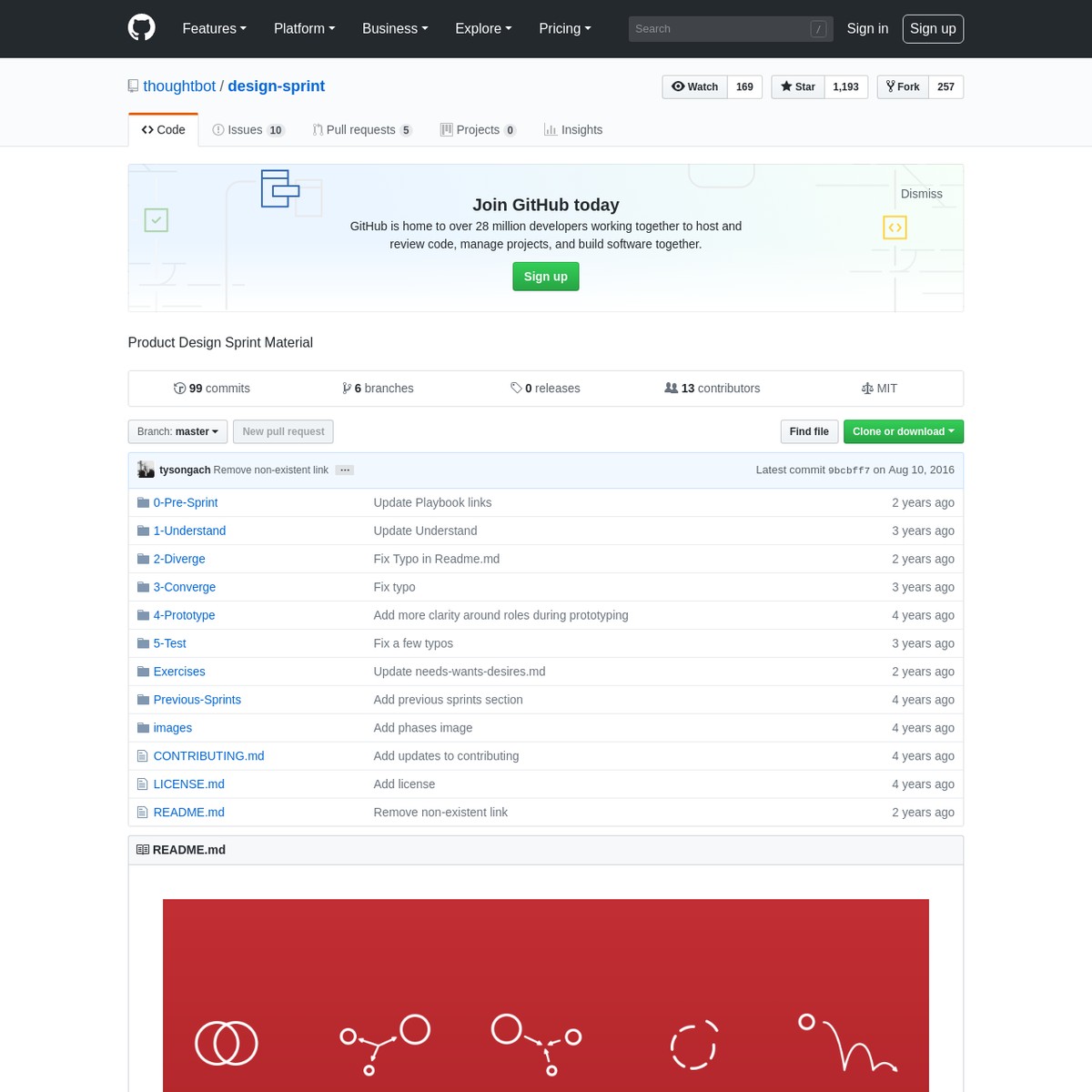Viewport: 1092px width, 1092px height.
Task: Switch to the Issues tab
Action: [248, 130]
